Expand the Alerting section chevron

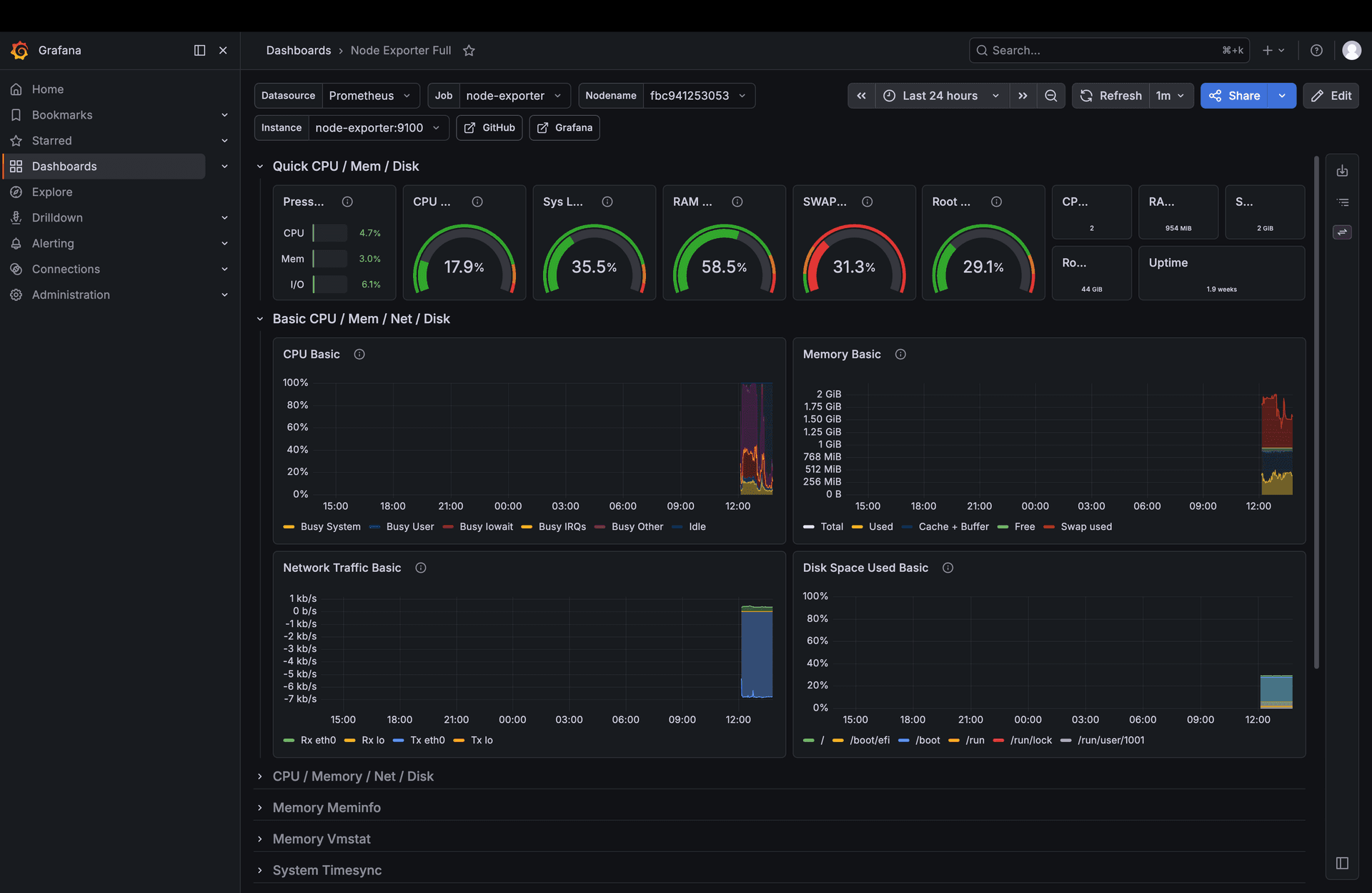224,244
